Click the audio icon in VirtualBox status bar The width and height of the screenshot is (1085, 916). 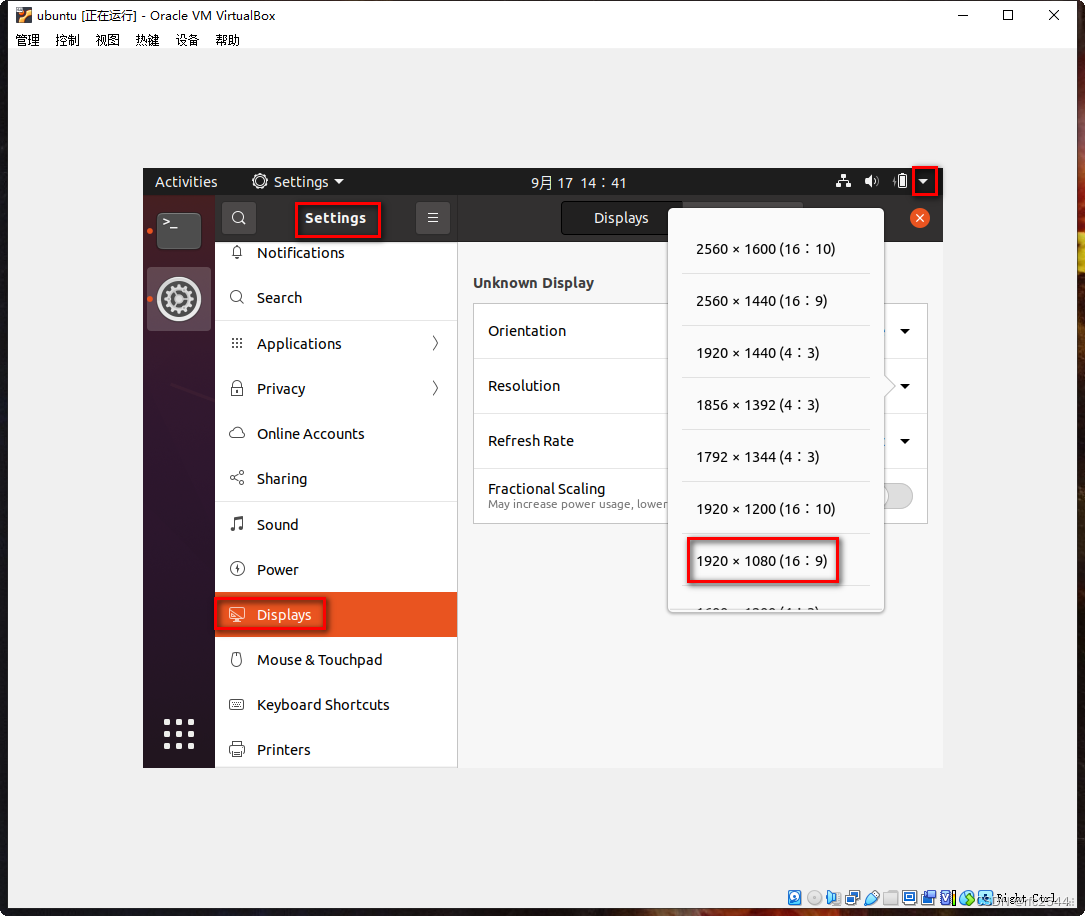[833, 897]
